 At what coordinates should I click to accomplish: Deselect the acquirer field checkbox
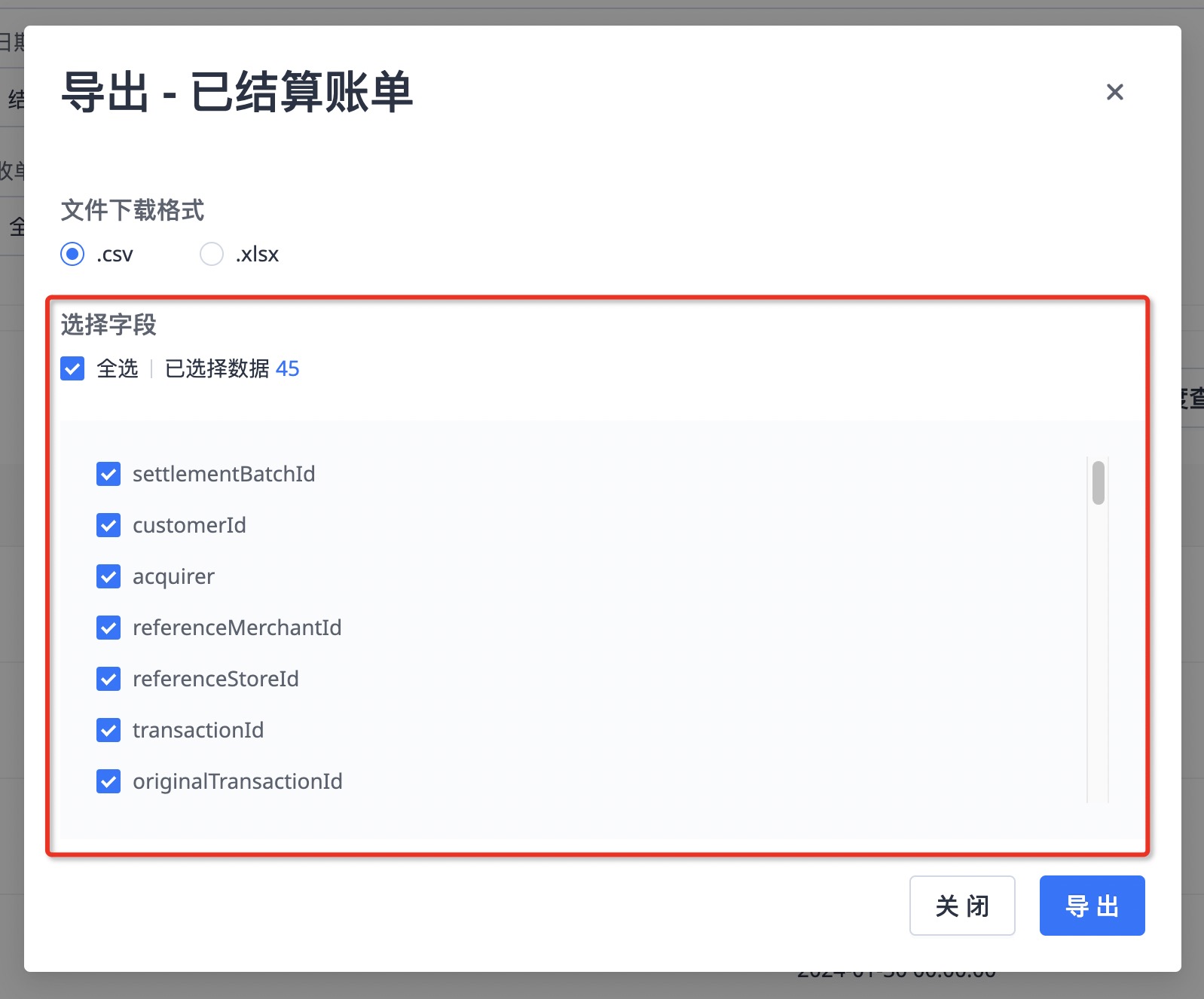point(108,576)
